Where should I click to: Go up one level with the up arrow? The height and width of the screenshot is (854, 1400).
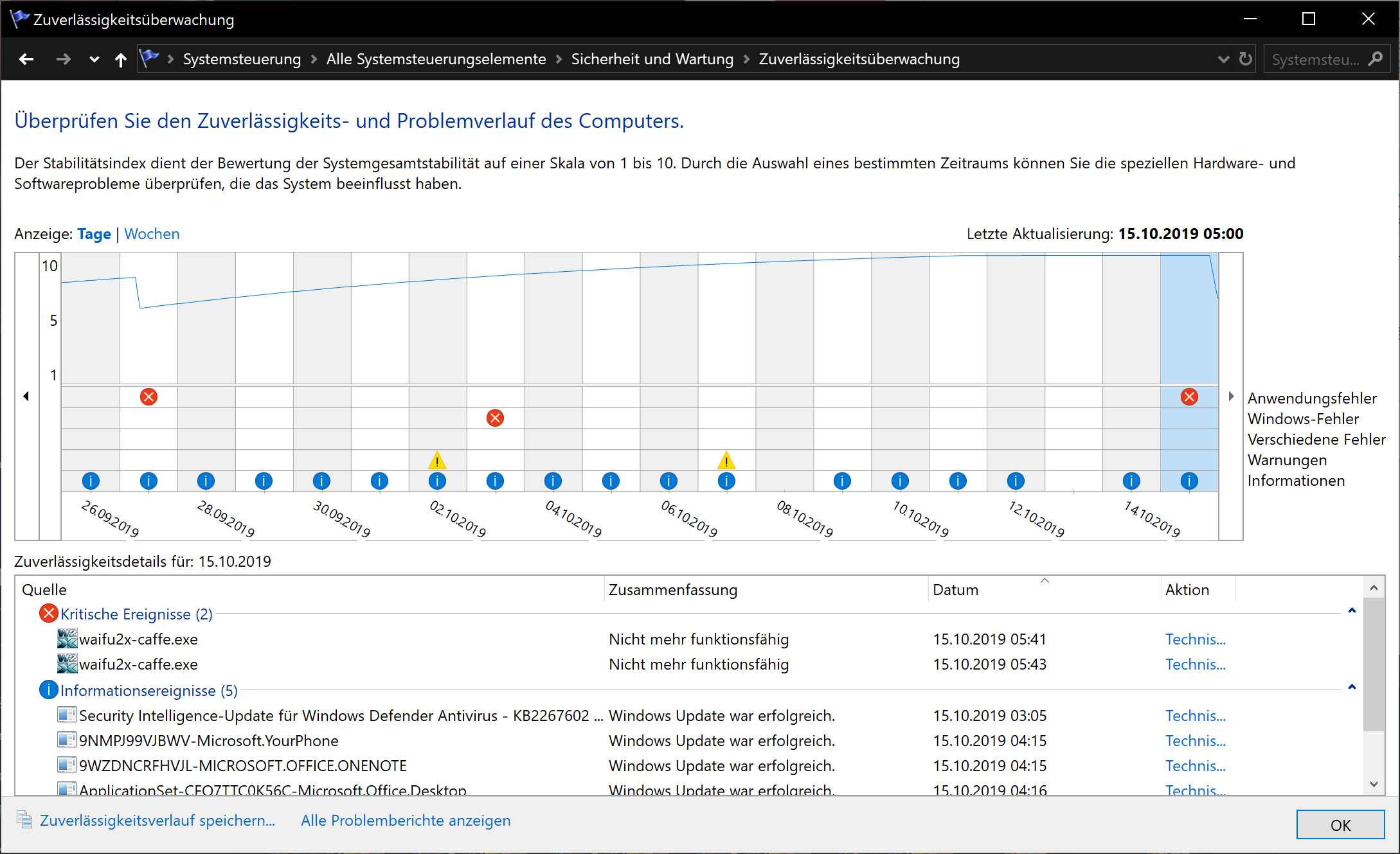(x=120, y=60)
